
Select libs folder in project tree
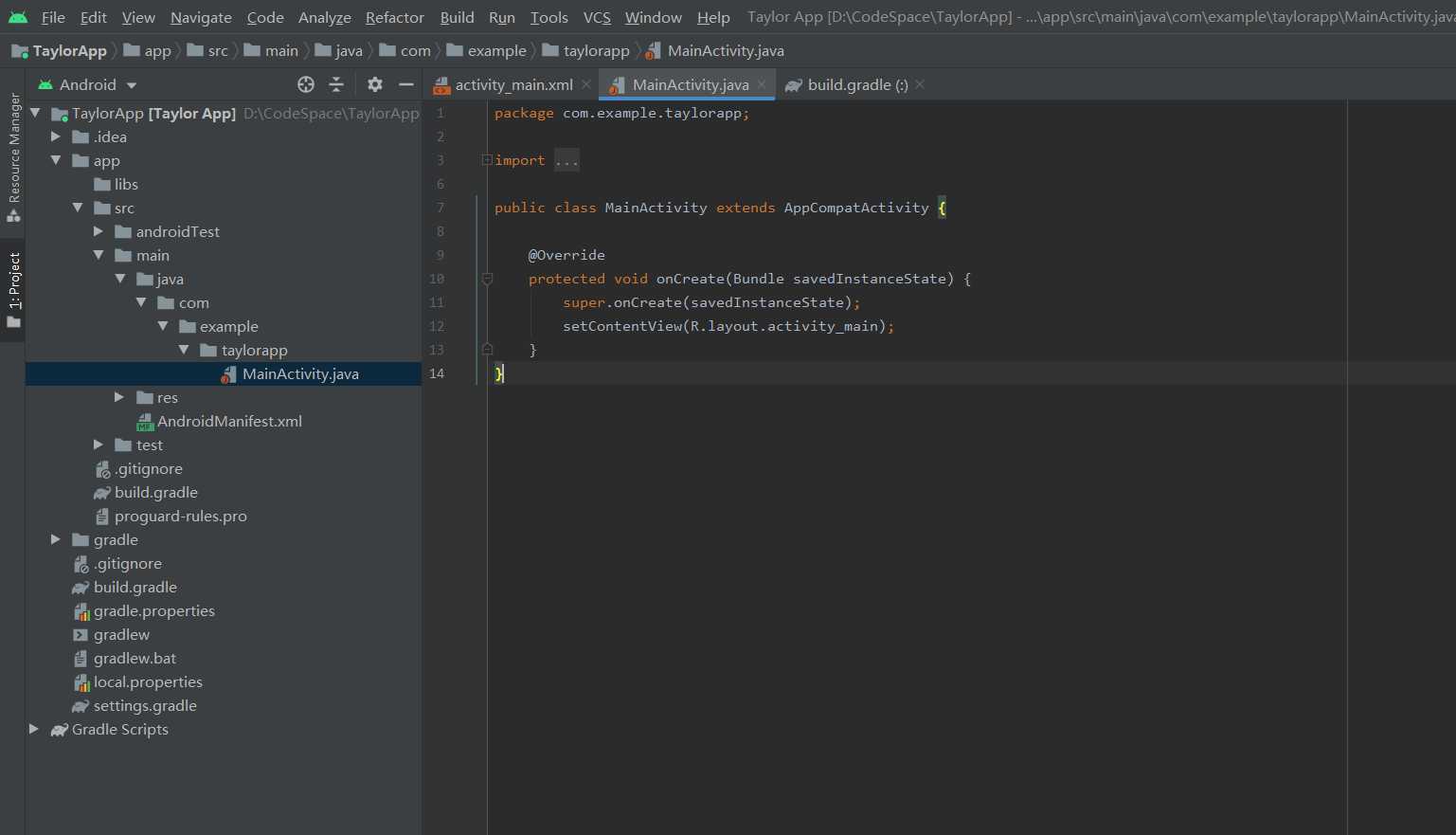tap(117, 184)
